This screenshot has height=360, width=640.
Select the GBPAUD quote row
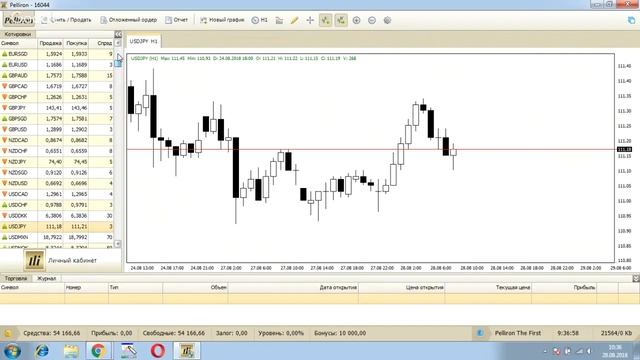(57, 76)
